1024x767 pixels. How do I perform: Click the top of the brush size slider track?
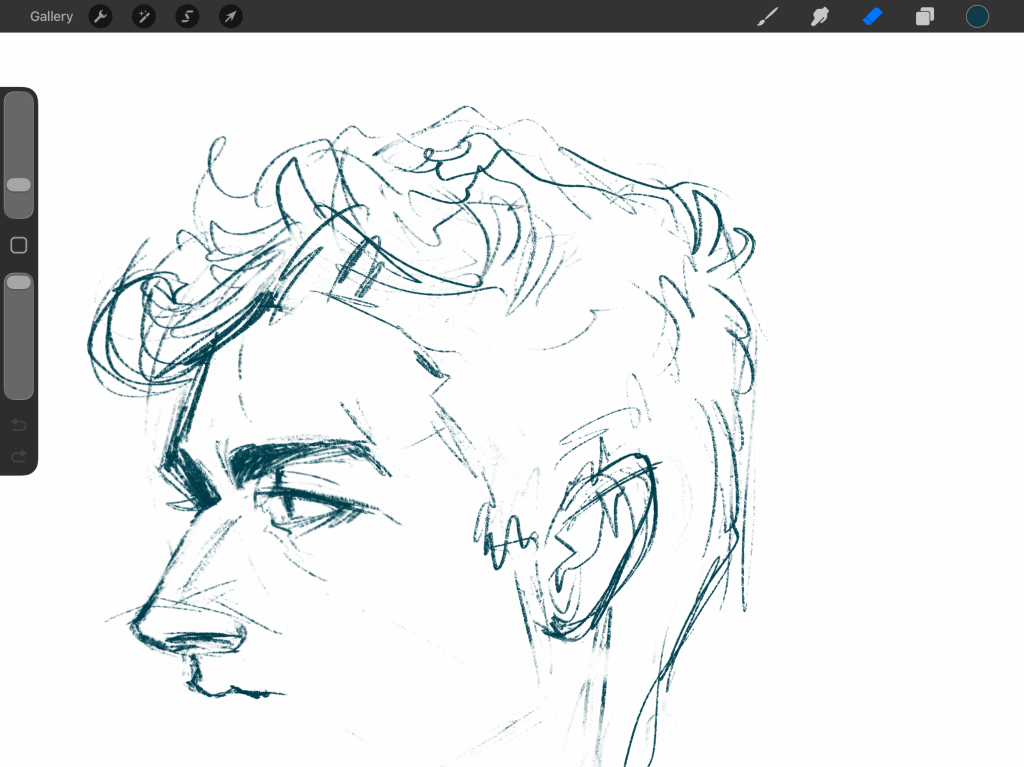click(19, 102)
